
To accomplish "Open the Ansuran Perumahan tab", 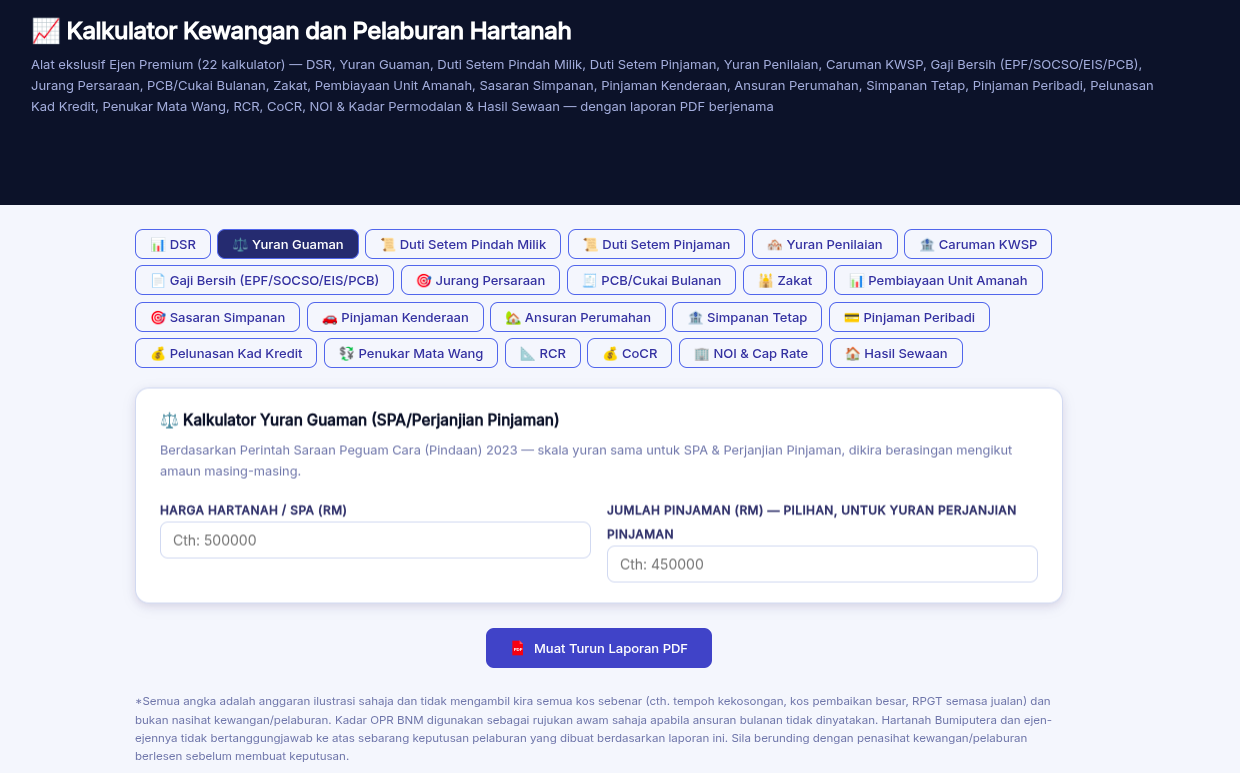I will tap(578, 317).
